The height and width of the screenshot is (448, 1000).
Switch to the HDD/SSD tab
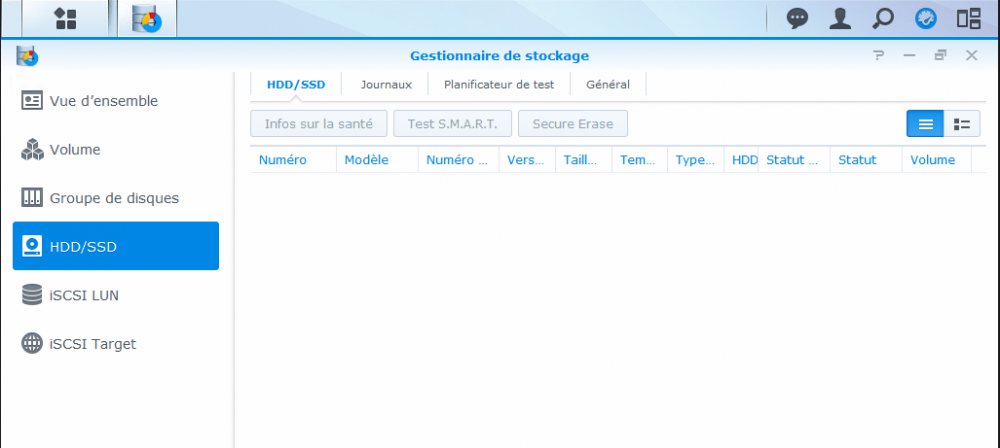(x=296, y=84)
